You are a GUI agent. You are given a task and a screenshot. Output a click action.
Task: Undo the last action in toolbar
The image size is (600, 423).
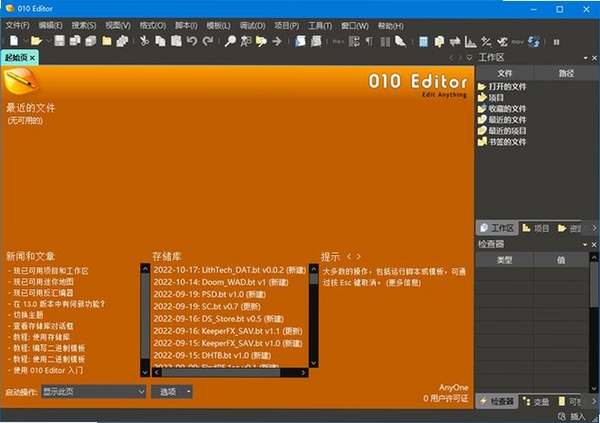coord(192,41)
